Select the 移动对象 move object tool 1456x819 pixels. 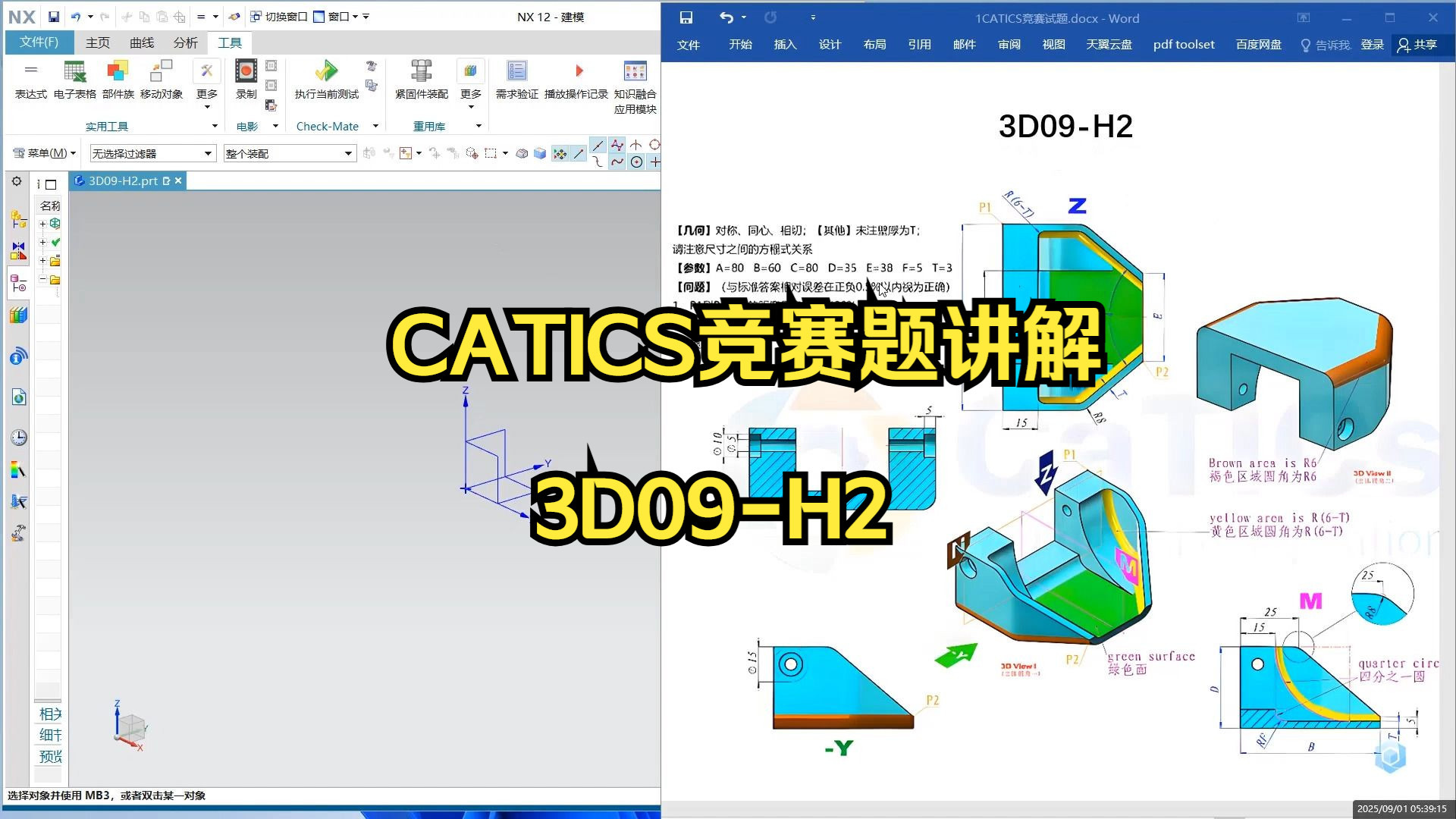(162, 80)
